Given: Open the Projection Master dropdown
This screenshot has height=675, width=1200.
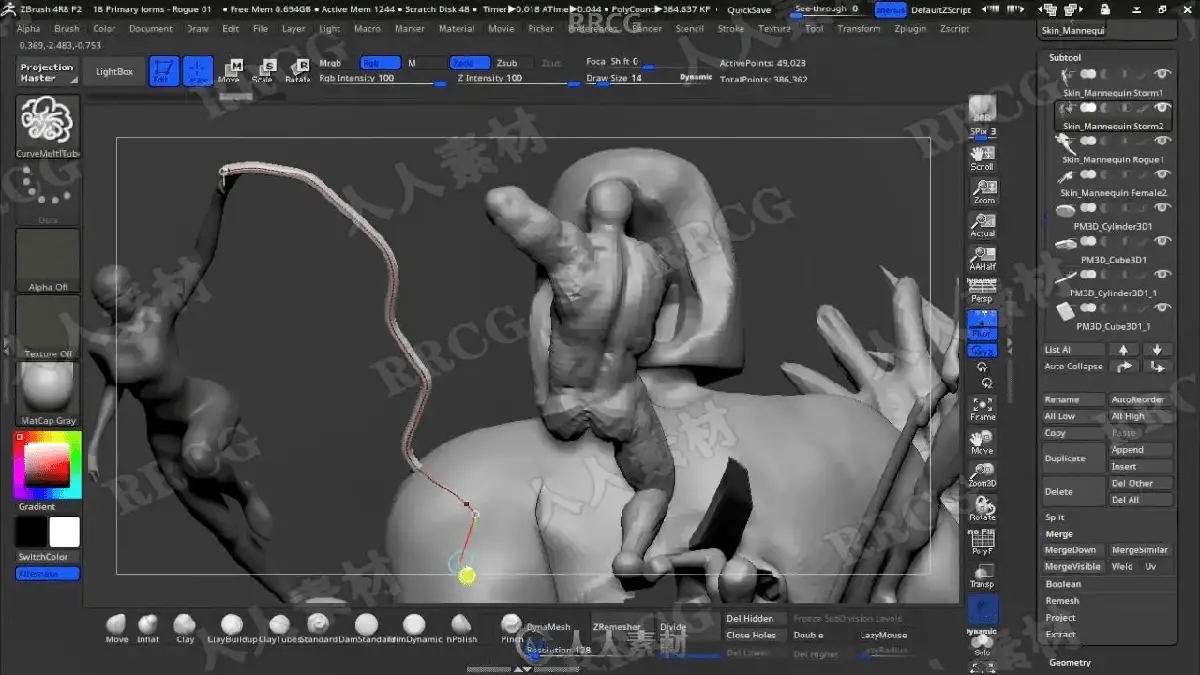Looking at the screenshot, I should [47, 73].
